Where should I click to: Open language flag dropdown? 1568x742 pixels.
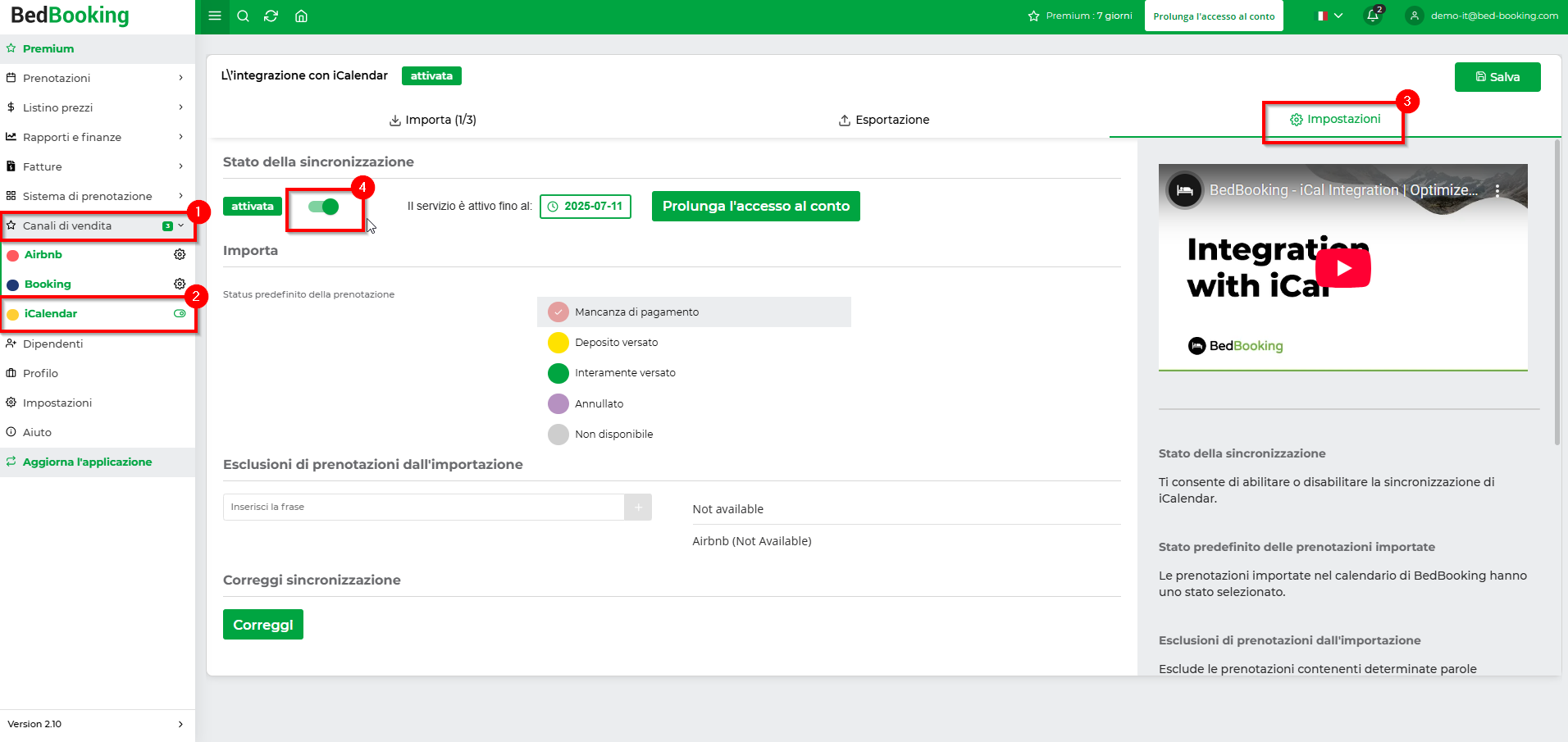coord(1329,16)
